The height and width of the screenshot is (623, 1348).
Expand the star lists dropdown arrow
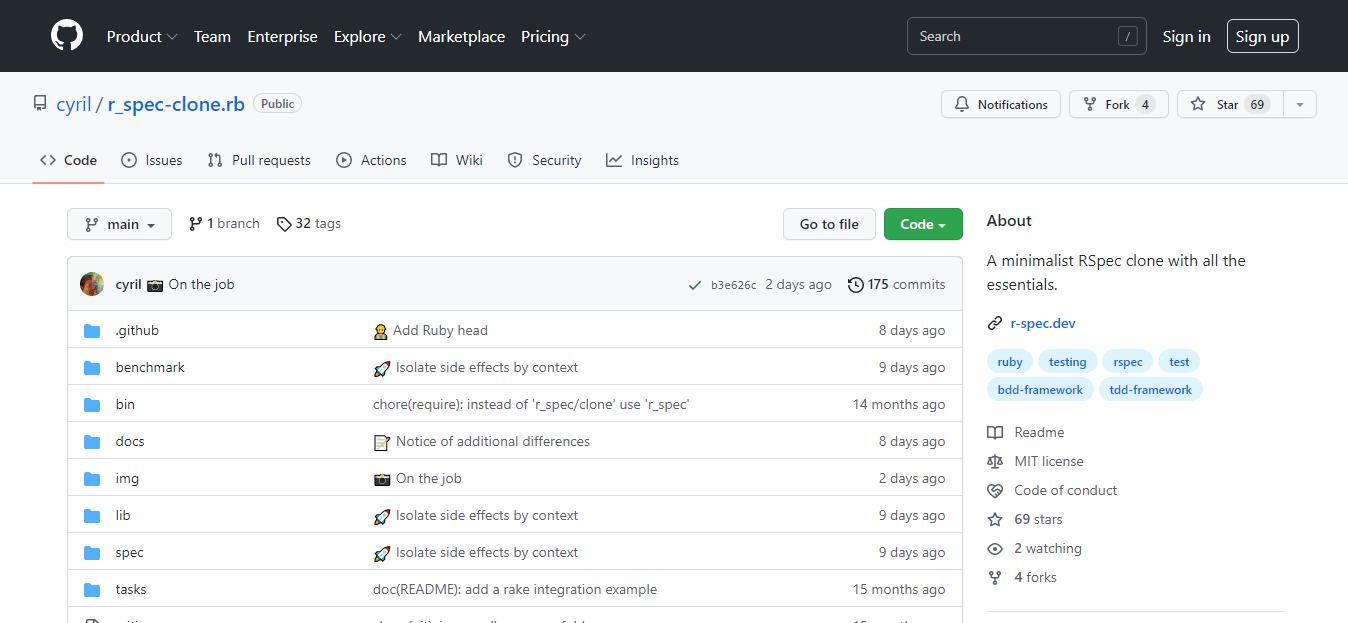click(x=1300, y=105)
